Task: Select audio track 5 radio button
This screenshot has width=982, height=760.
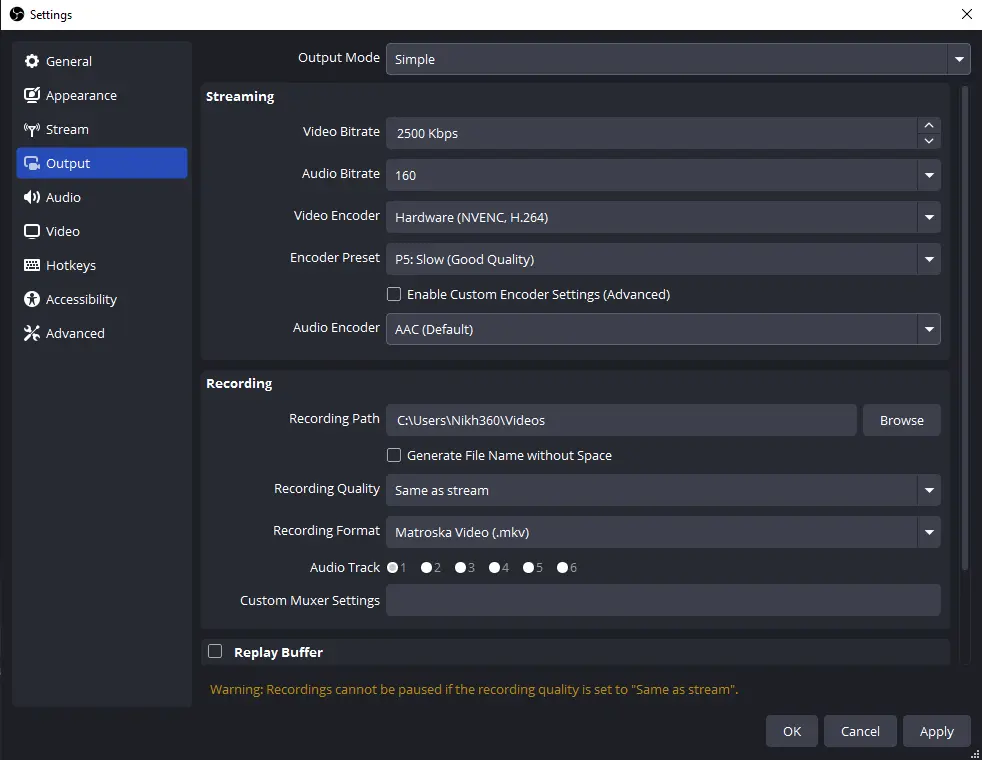Action: (529, 568)
